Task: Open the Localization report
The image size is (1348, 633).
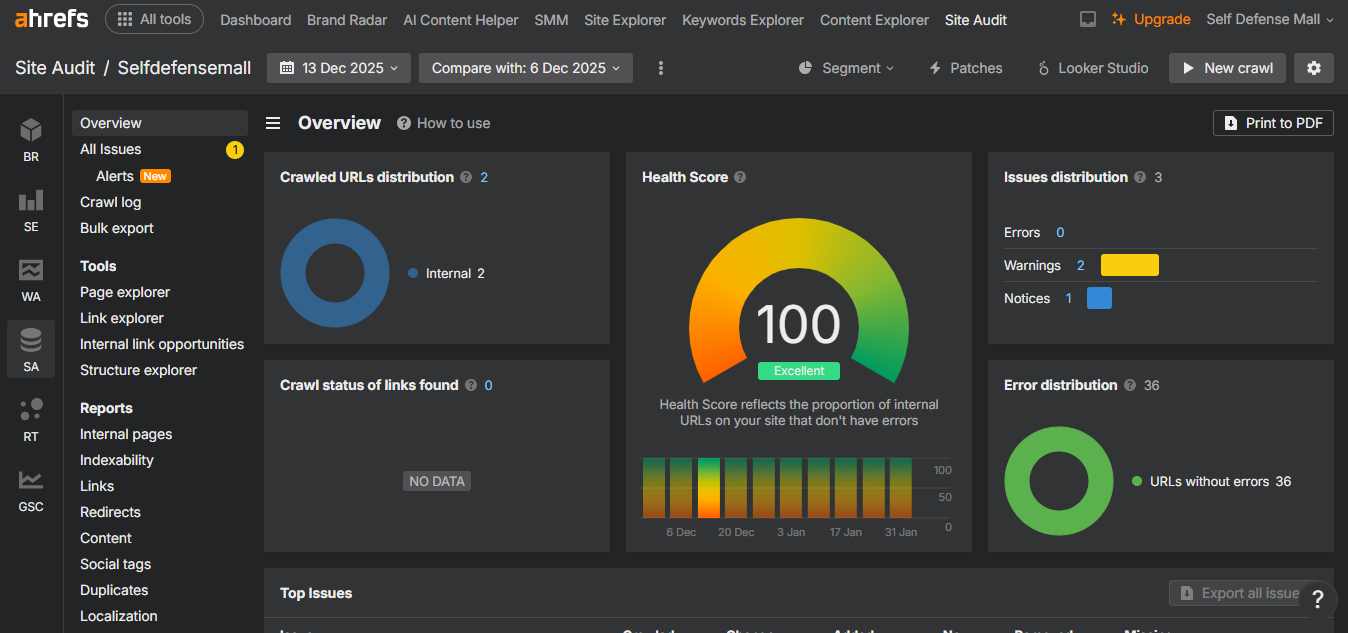Action: [119, 616]
